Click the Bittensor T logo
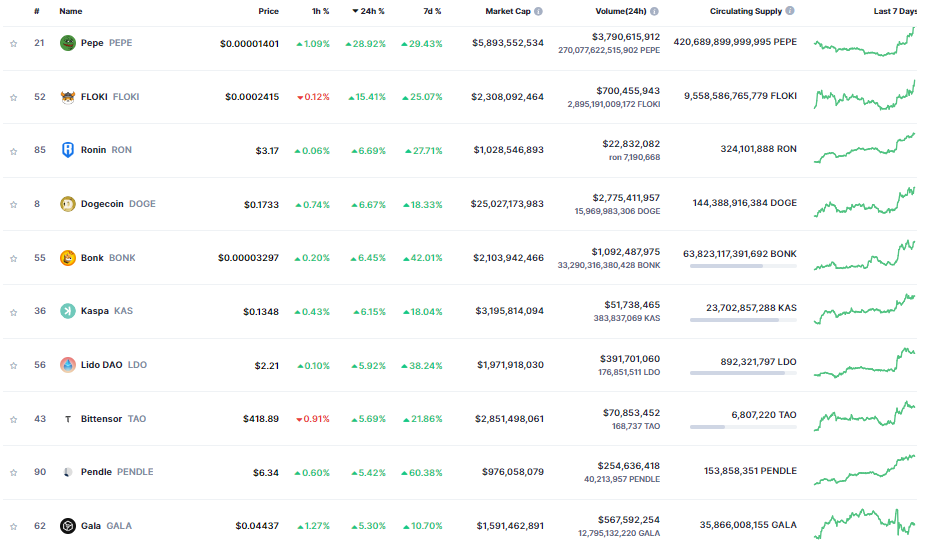 tap(68, 419)
